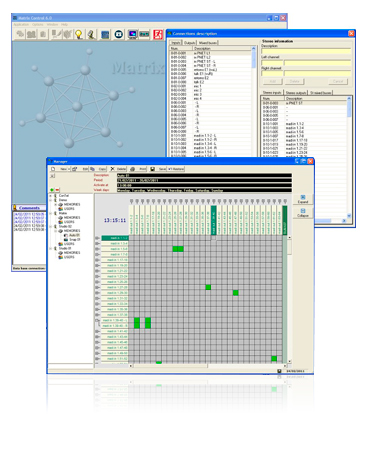Image resolution: width=375 pixels, height=450 pixels.
Task: Switch to the Mixed buses tab
Action: tap(208, 43)
